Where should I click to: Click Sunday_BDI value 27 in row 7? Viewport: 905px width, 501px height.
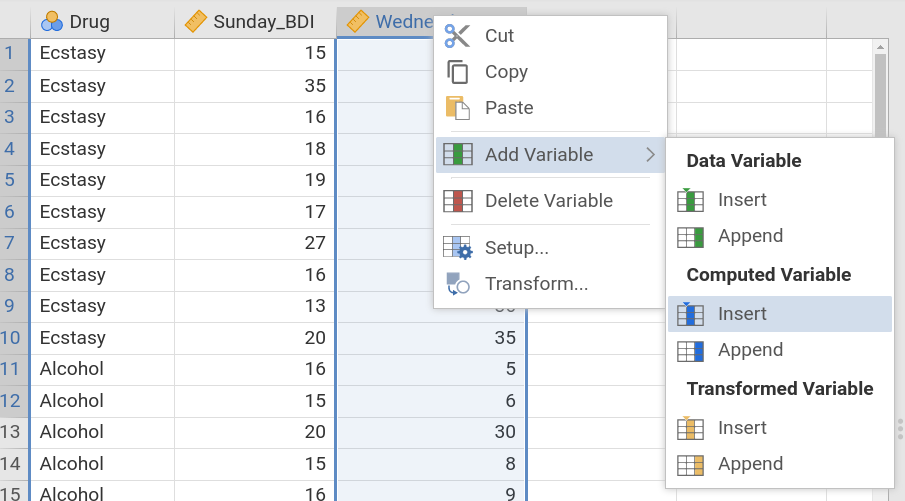coord(255,243)
